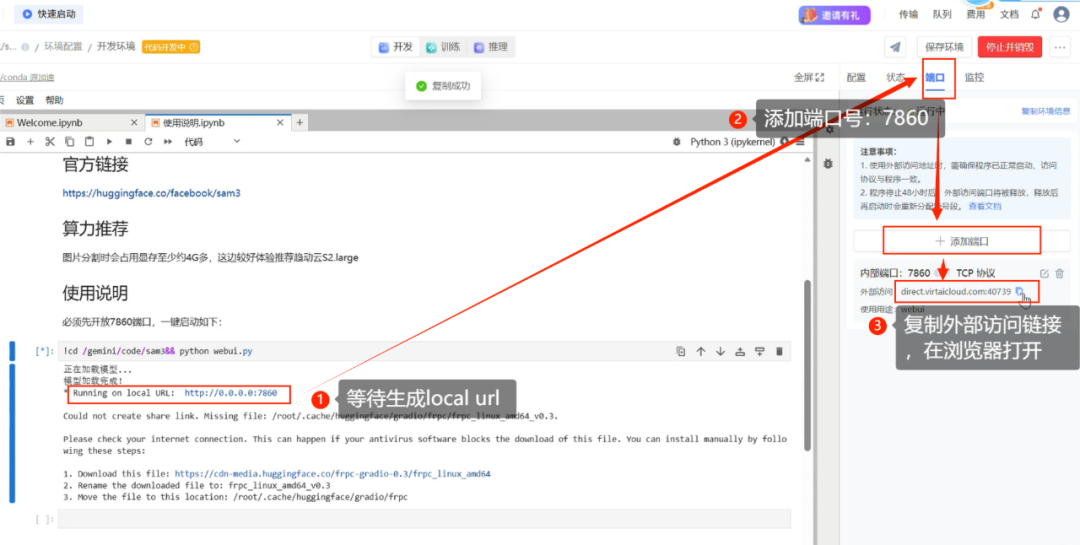
Task: Move the cell down with the arrow icon
Action: coord(720,351)
